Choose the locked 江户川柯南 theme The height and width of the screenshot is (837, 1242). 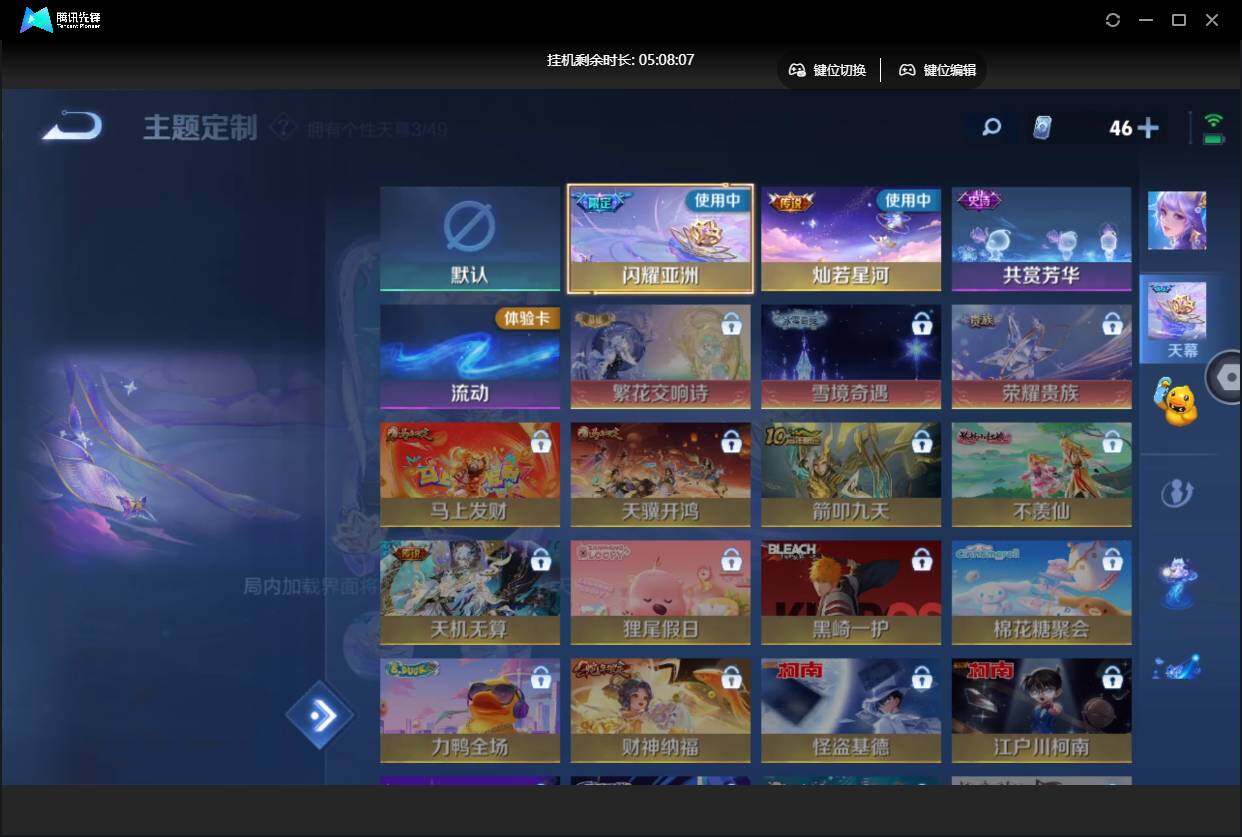coord(1042,711)
